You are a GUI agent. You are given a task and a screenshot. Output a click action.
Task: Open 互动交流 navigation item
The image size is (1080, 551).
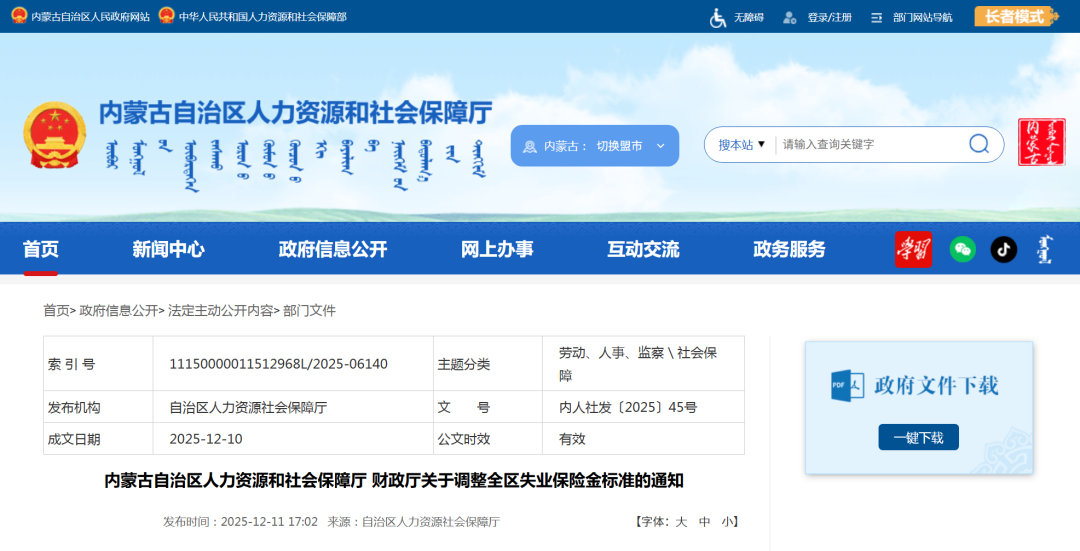click(x=643, y=249)
